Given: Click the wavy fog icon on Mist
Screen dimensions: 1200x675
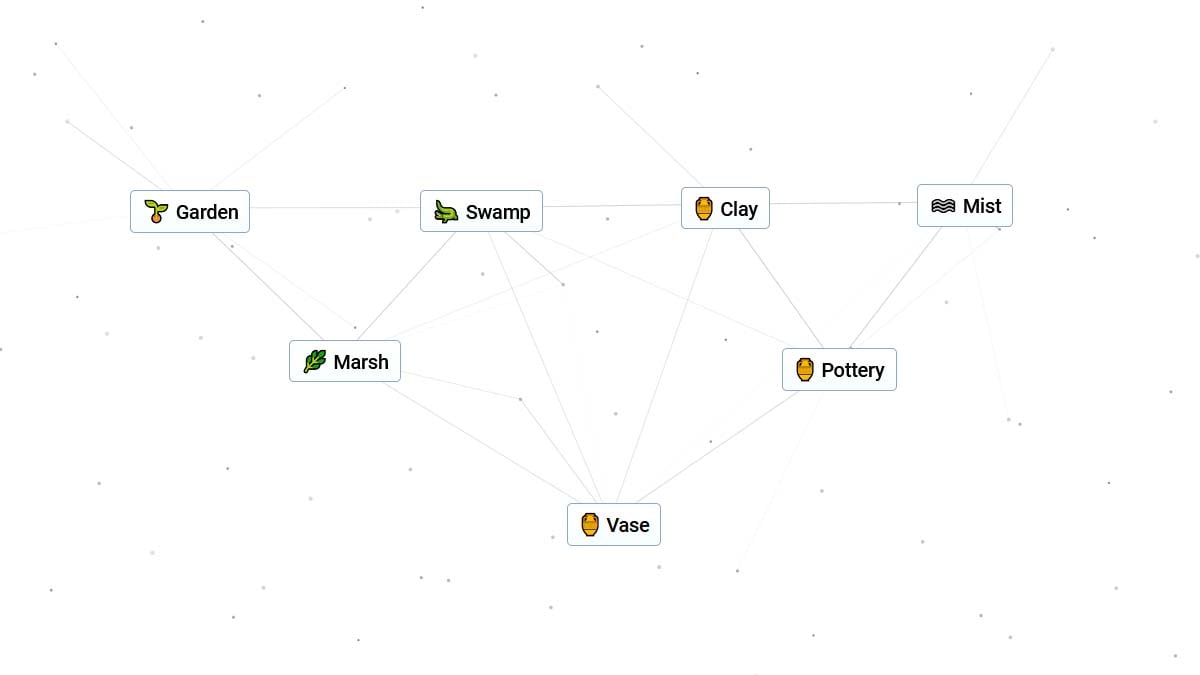Looking at the screenshot, I should (x=943, y=205).
